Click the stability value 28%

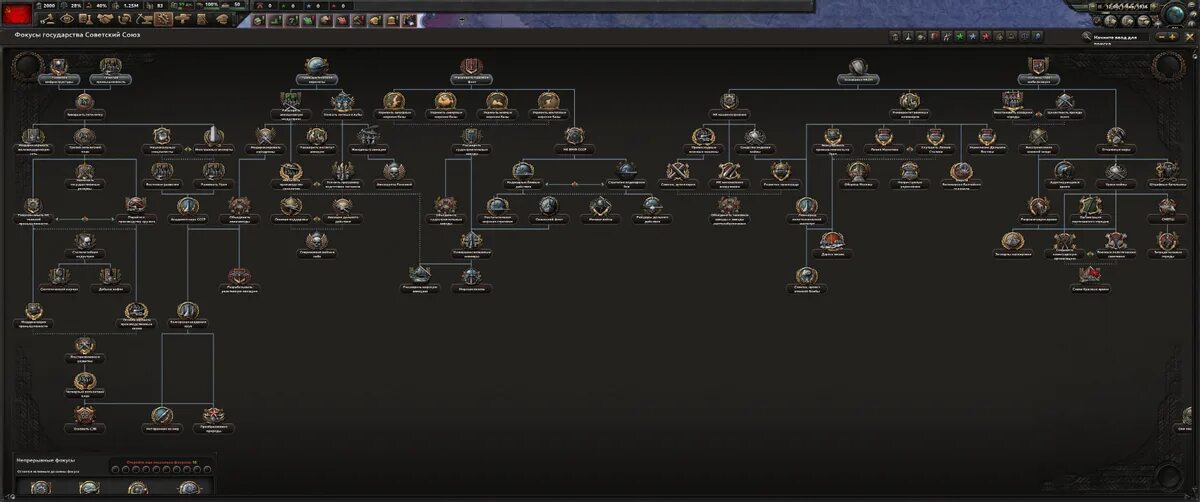[x=76, y=5]
